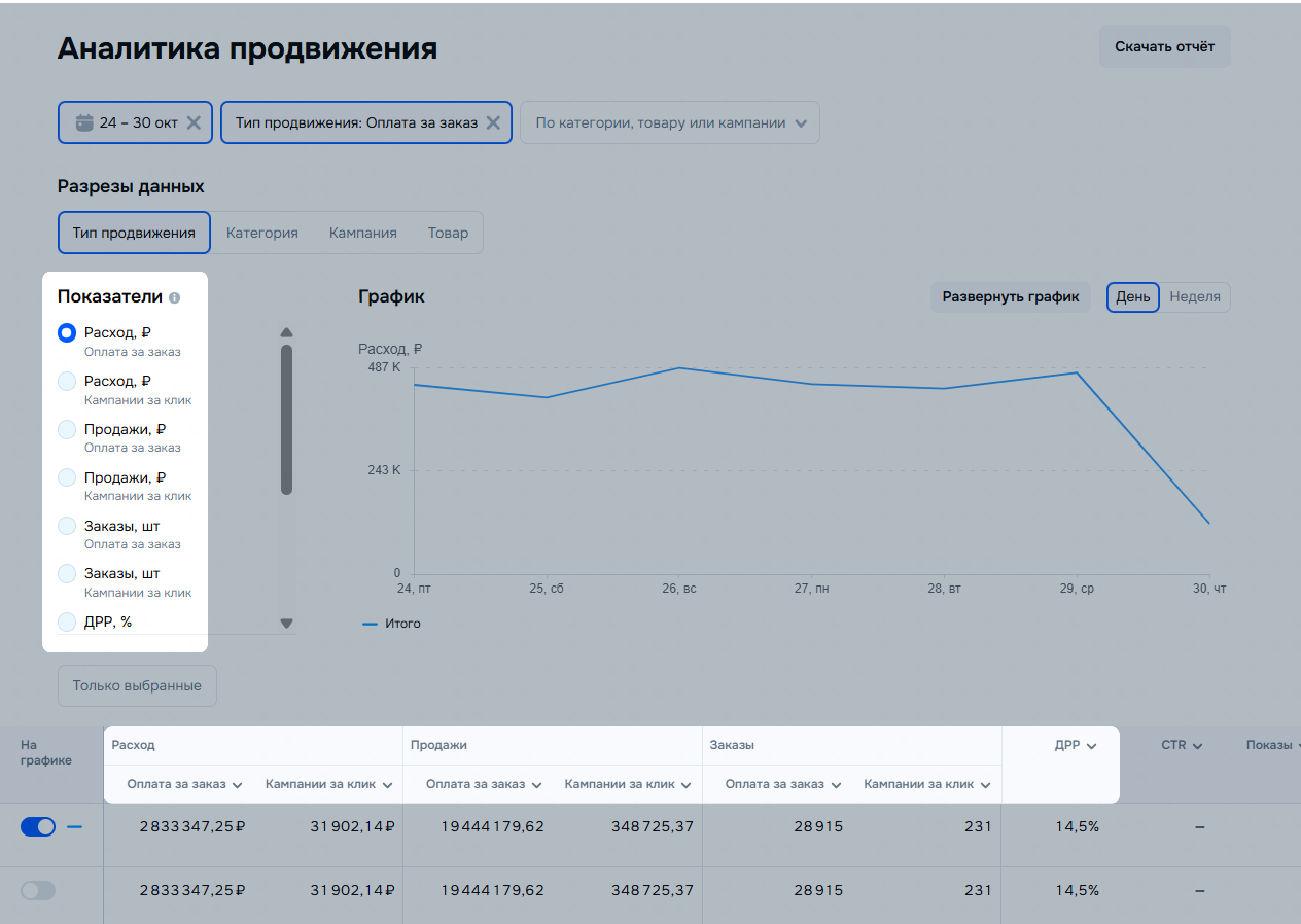Click Скачать отчёт button

(1164, 47)
